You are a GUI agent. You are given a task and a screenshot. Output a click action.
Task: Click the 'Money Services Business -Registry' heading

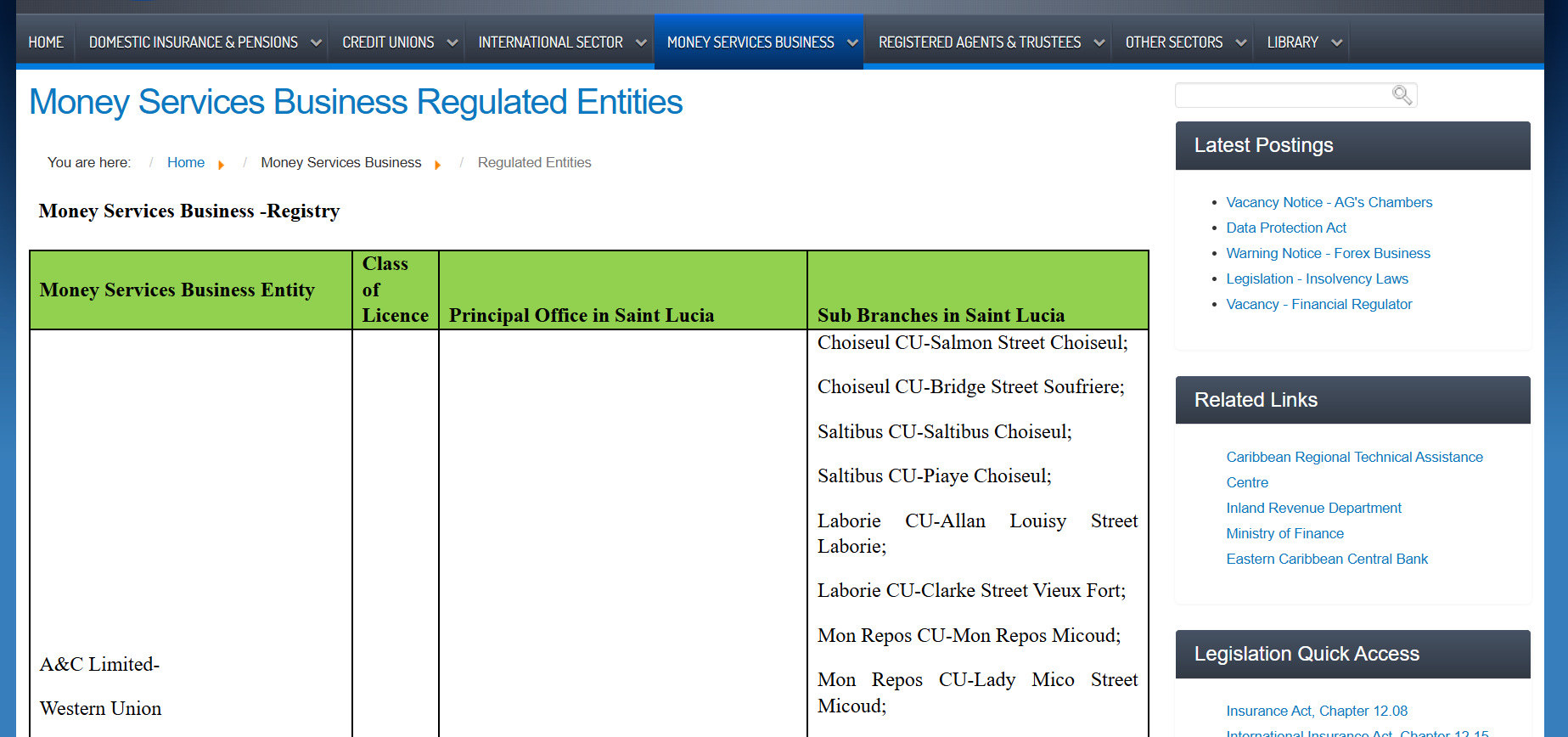[189, 211]
